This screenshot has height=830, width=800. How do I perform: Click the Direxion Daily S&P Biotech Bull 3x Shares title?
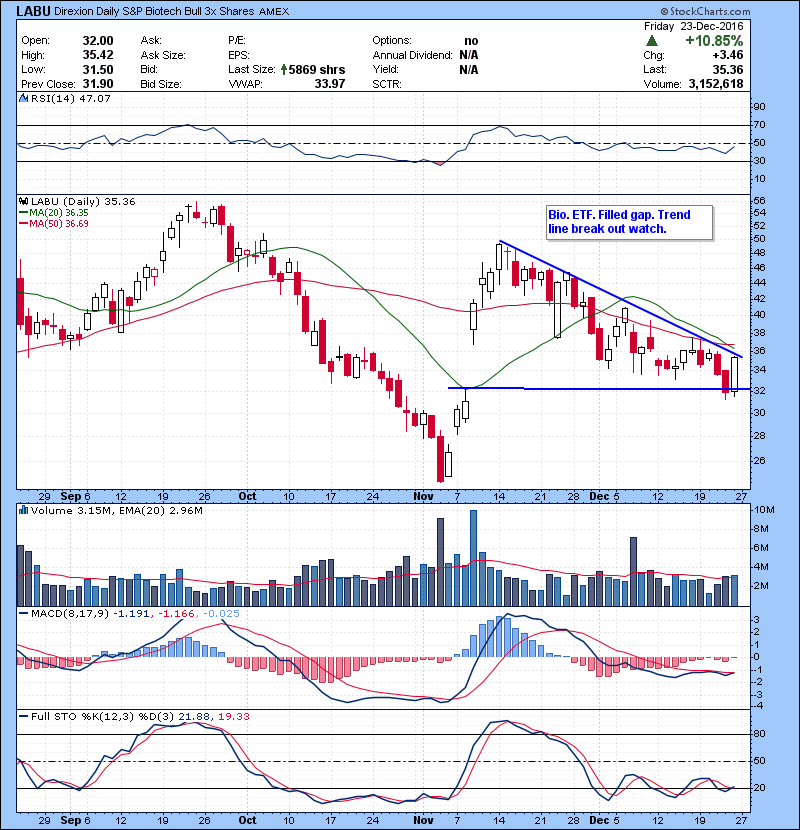[154, 12]
